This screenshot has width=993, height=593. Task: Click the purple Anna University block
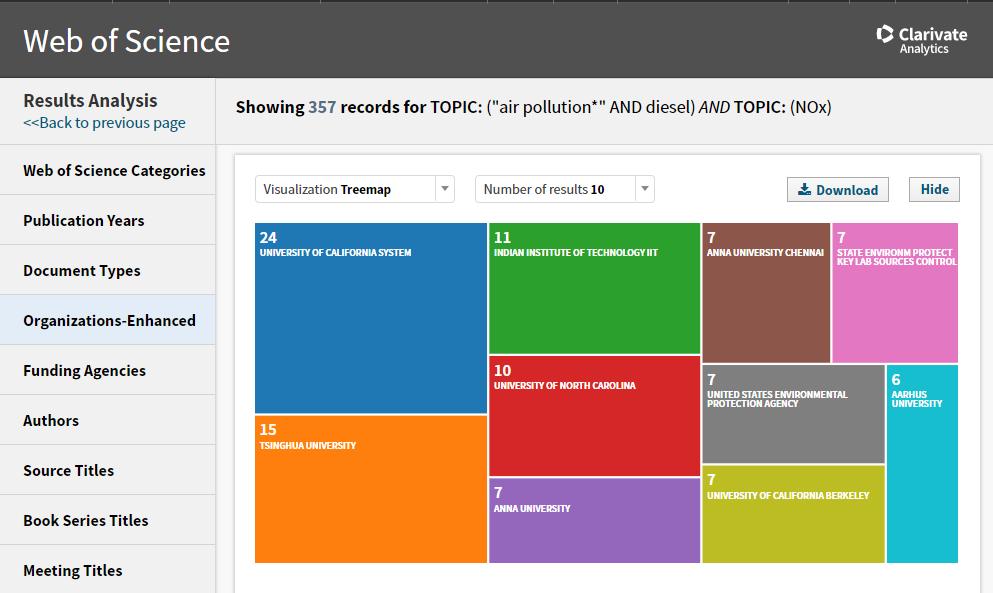click(x=595, y=520)
